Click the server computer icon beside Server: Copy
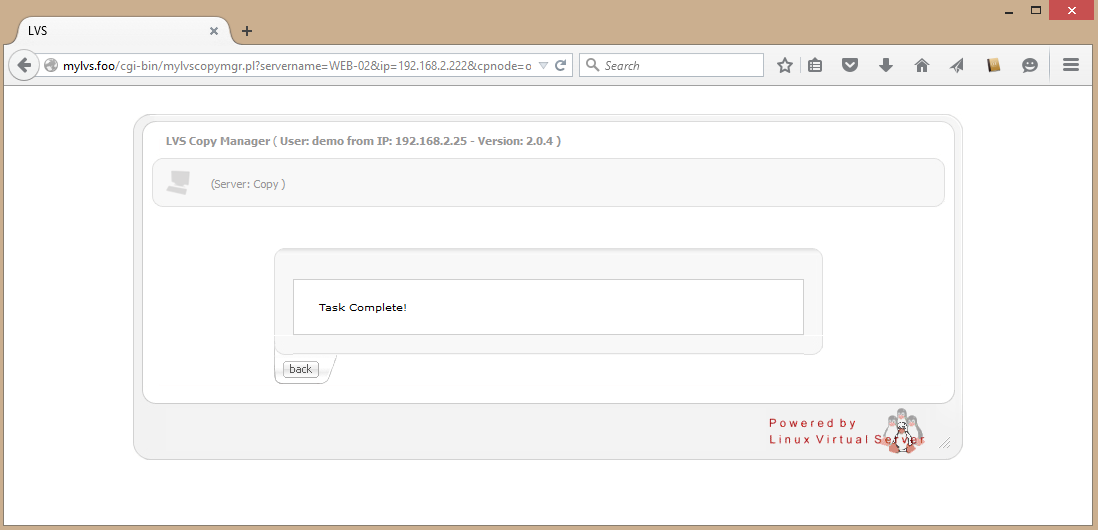Viewport: 1098px width, 530px height. click(x=178, y=183)
